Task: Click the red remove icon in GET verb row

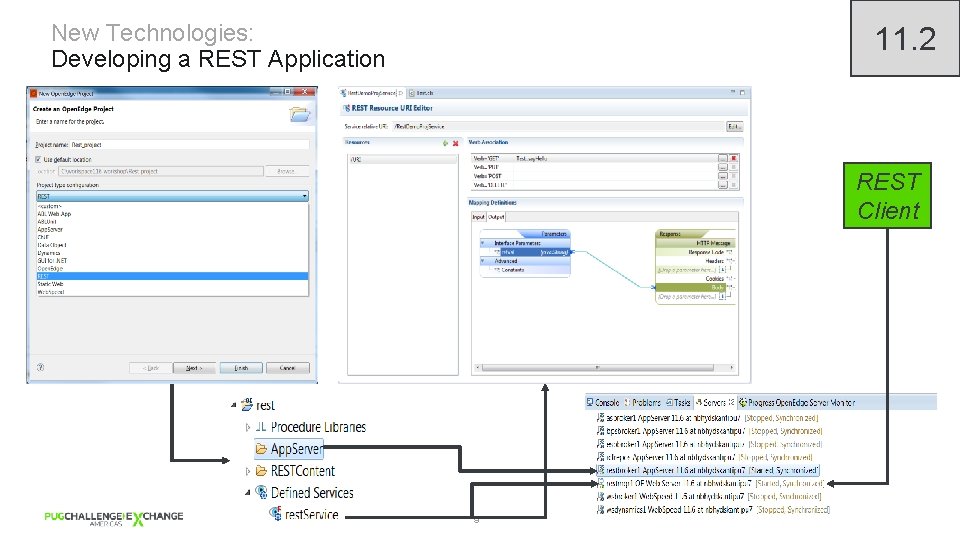Action: pos(733,159)
